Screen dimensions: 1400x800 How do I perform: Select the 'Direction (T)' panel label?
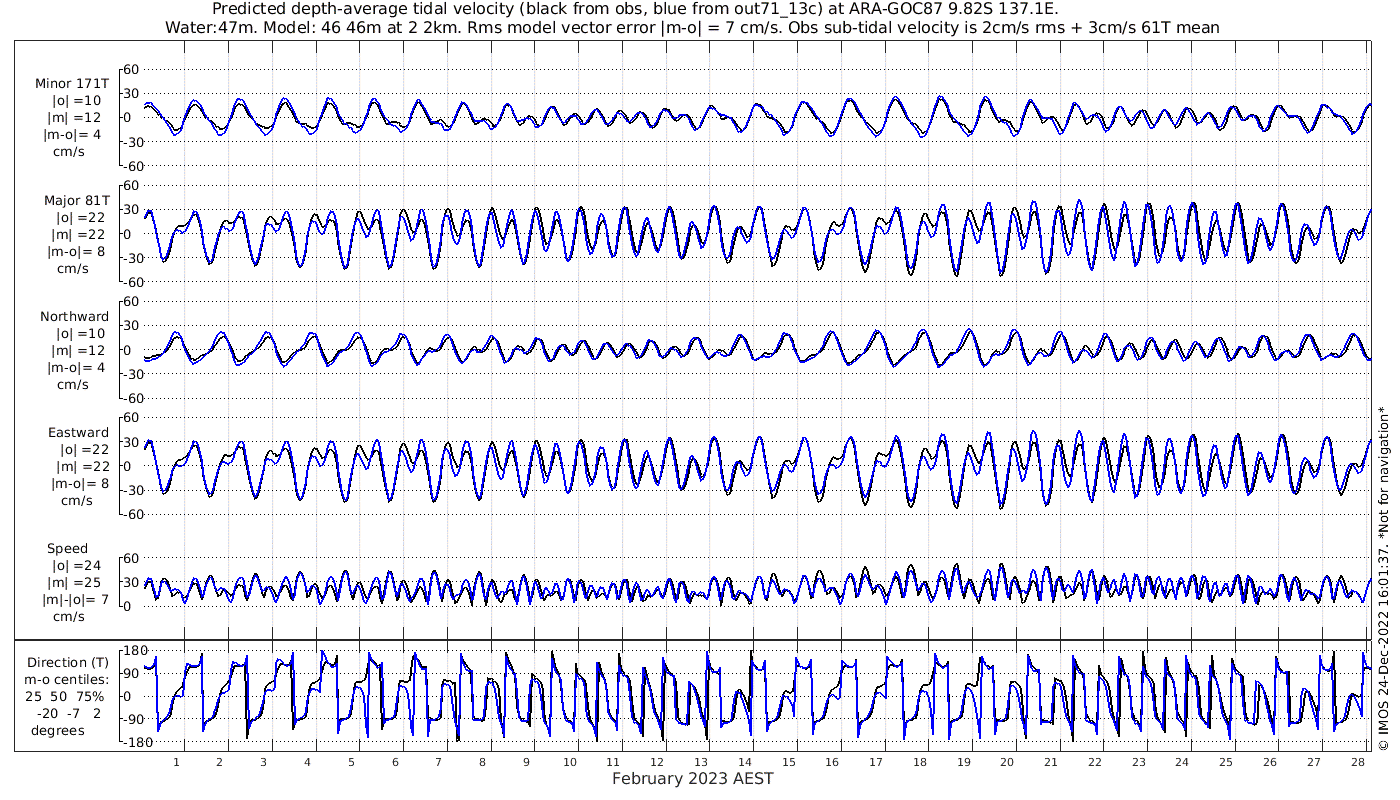pyautogui.click(x=68, y=662)
